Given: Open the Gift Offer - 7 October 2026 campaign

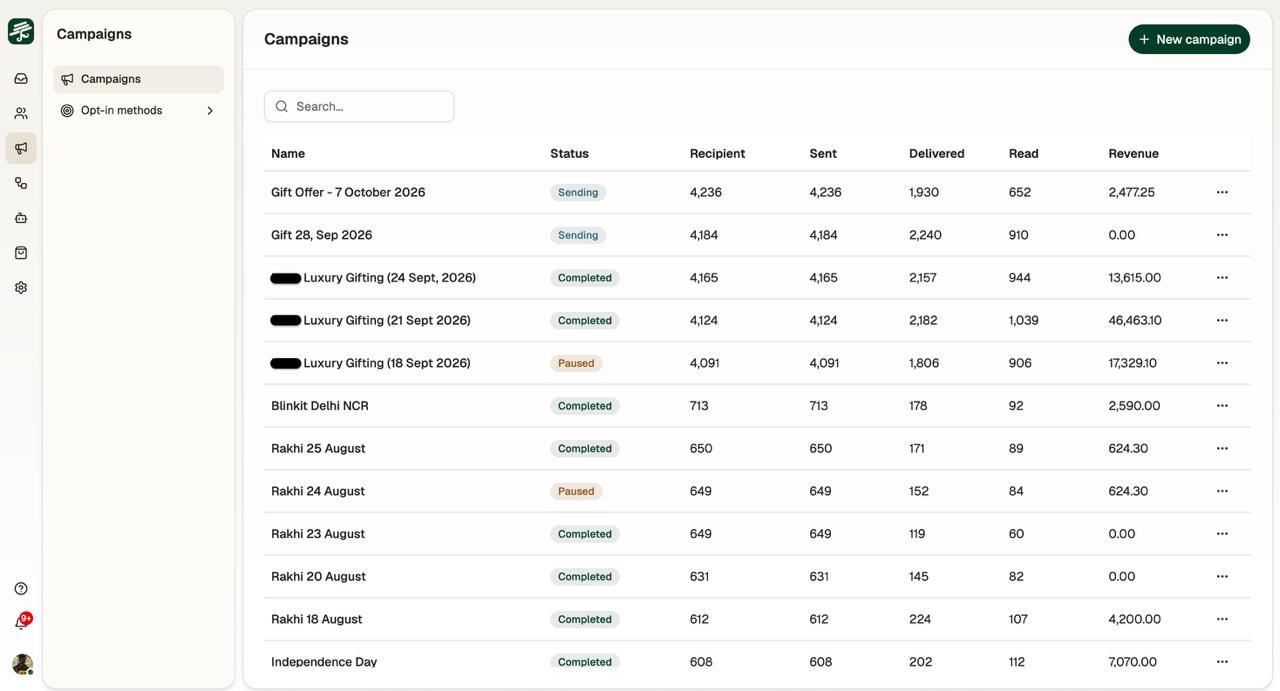Looking at the screenshot, I should click(348, 192).
